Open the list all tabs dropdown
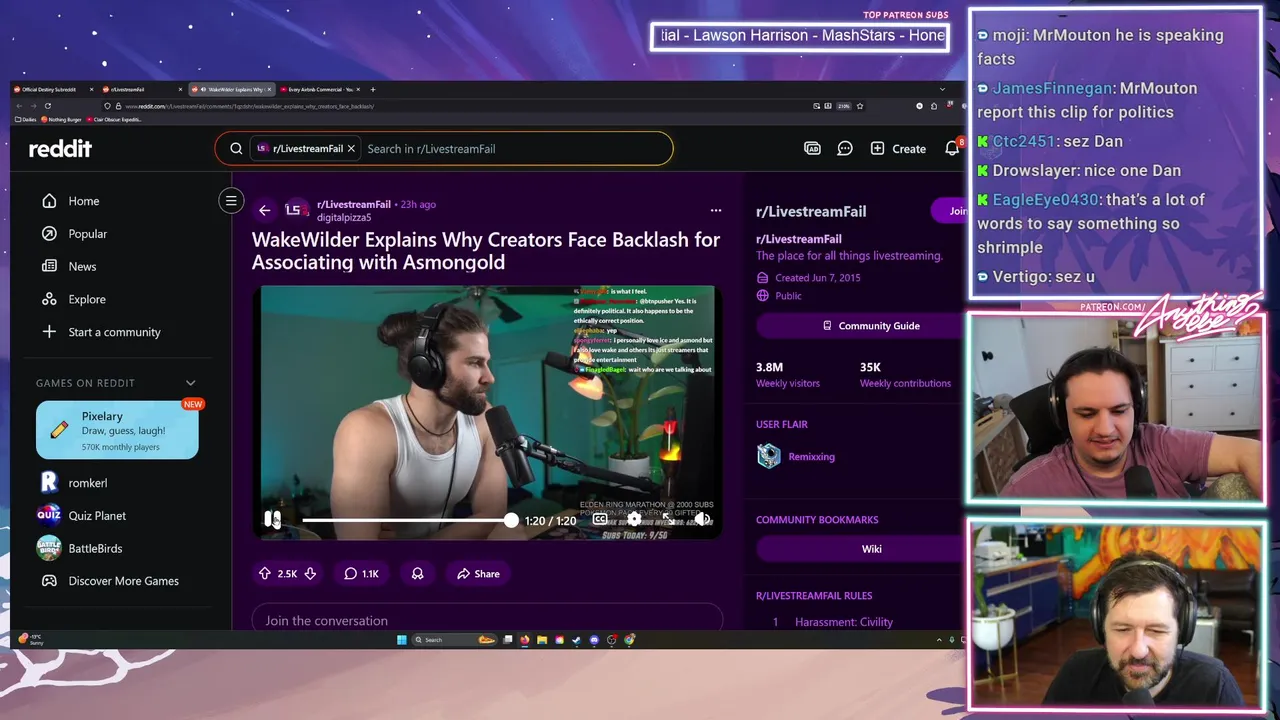 point(942,89)
